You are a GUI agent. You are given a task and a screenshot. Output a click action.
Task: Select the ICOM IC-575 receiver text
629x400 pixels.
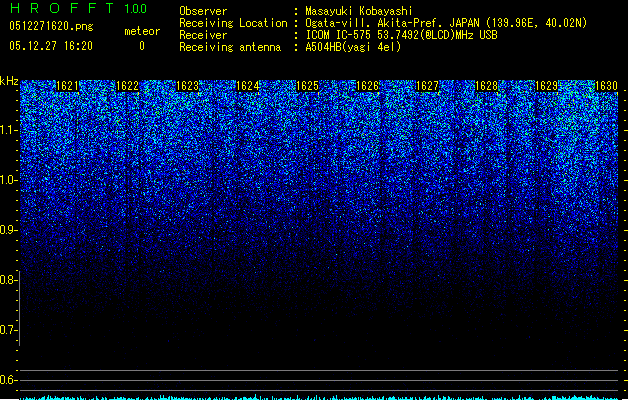click(x=402, y=35)
